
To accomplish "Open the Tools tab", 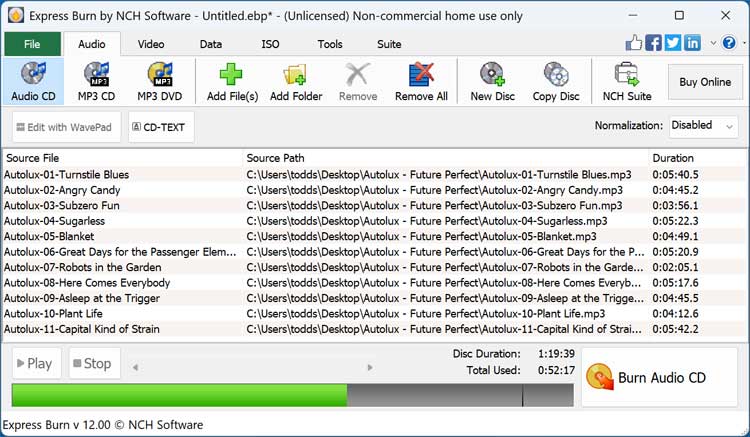I will click(x=330, y=44).
